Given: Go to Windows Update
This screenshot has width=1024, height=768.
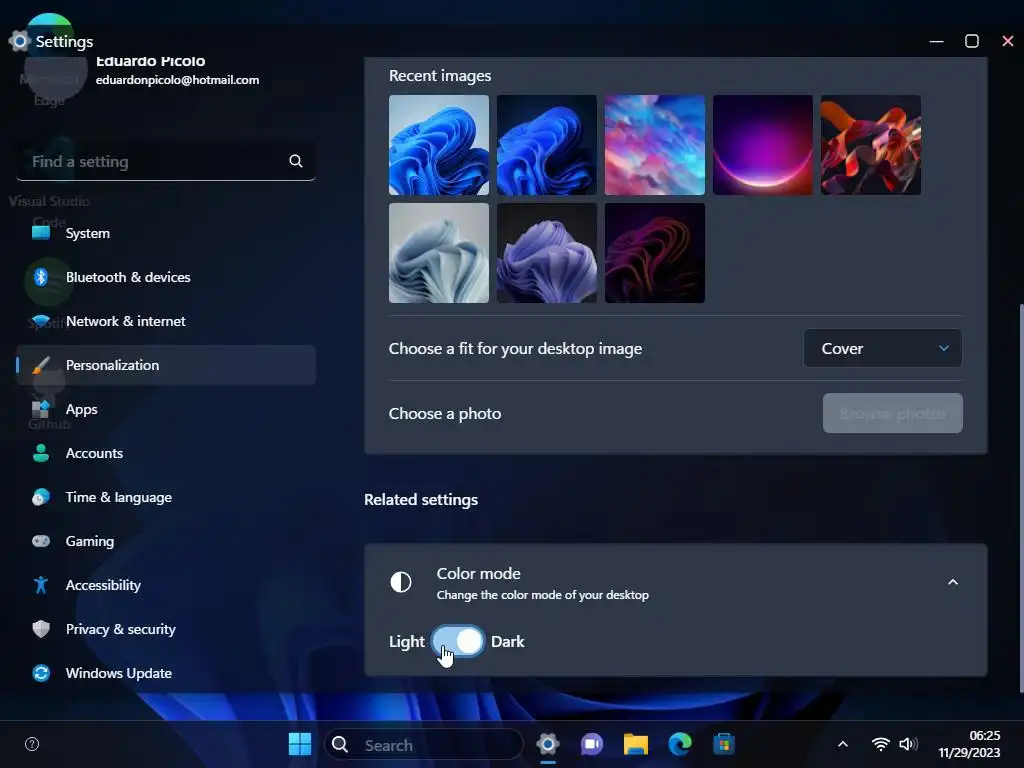Looking at the screenshot, I should coord(166,673).
